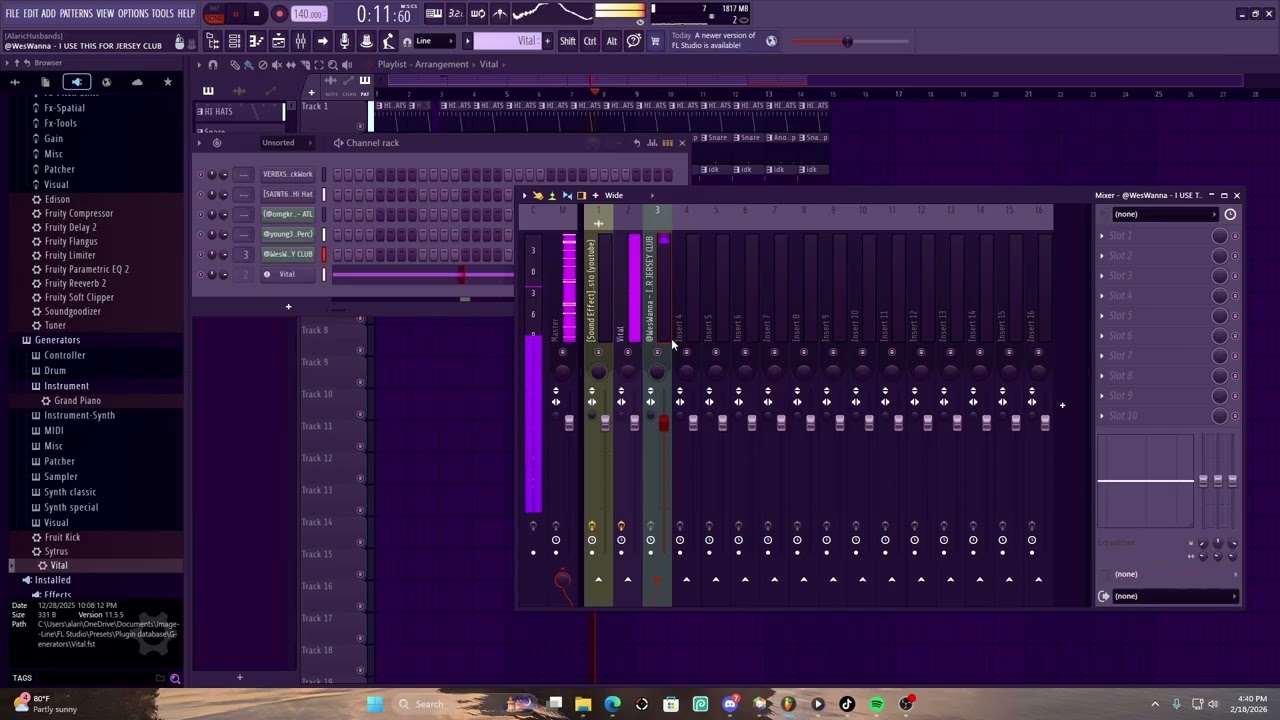Mute the Vital channel LED
1280x720 pixels.
(x=200, y=274)
